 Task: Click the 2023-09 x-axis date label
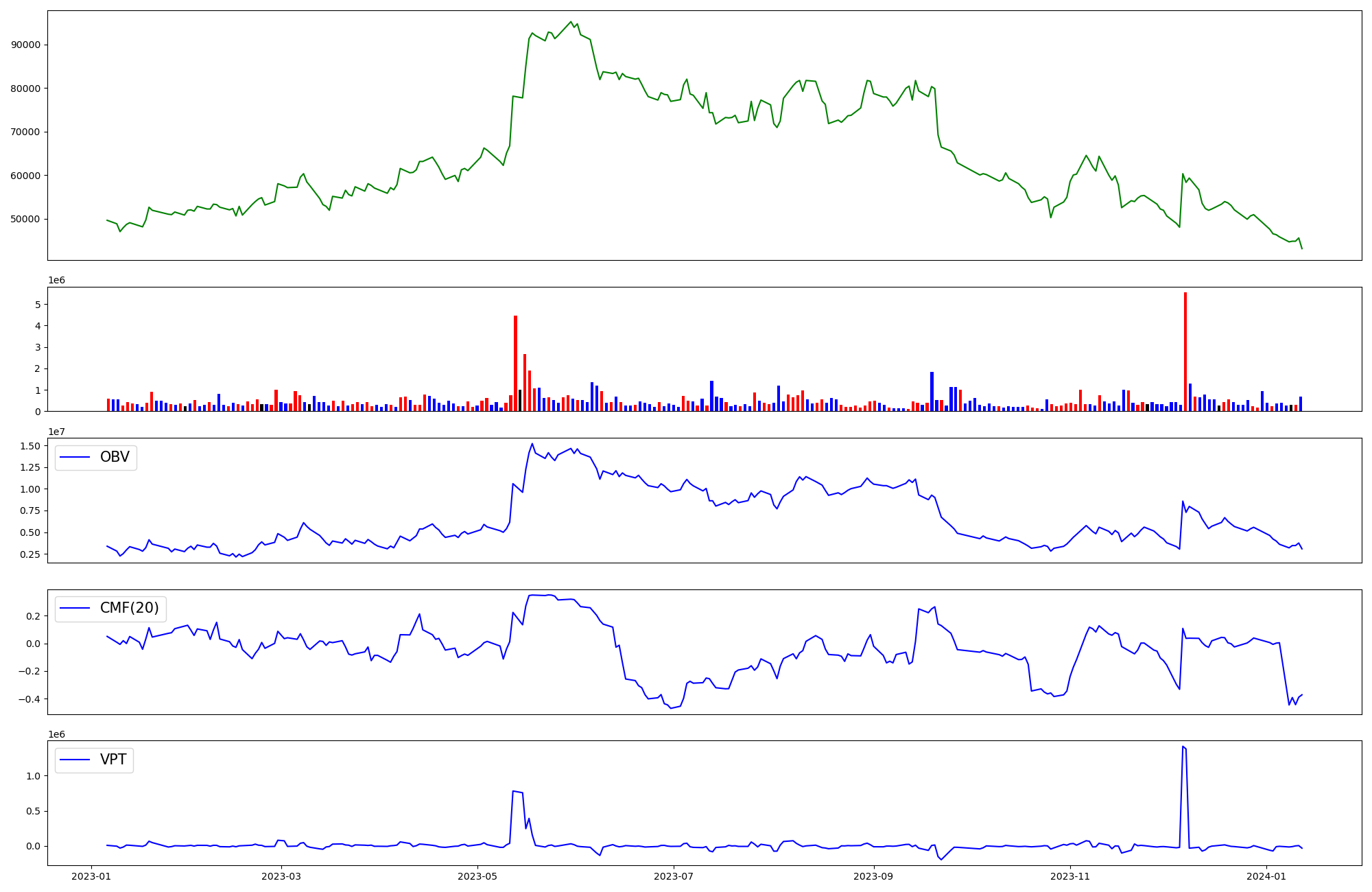873,876
